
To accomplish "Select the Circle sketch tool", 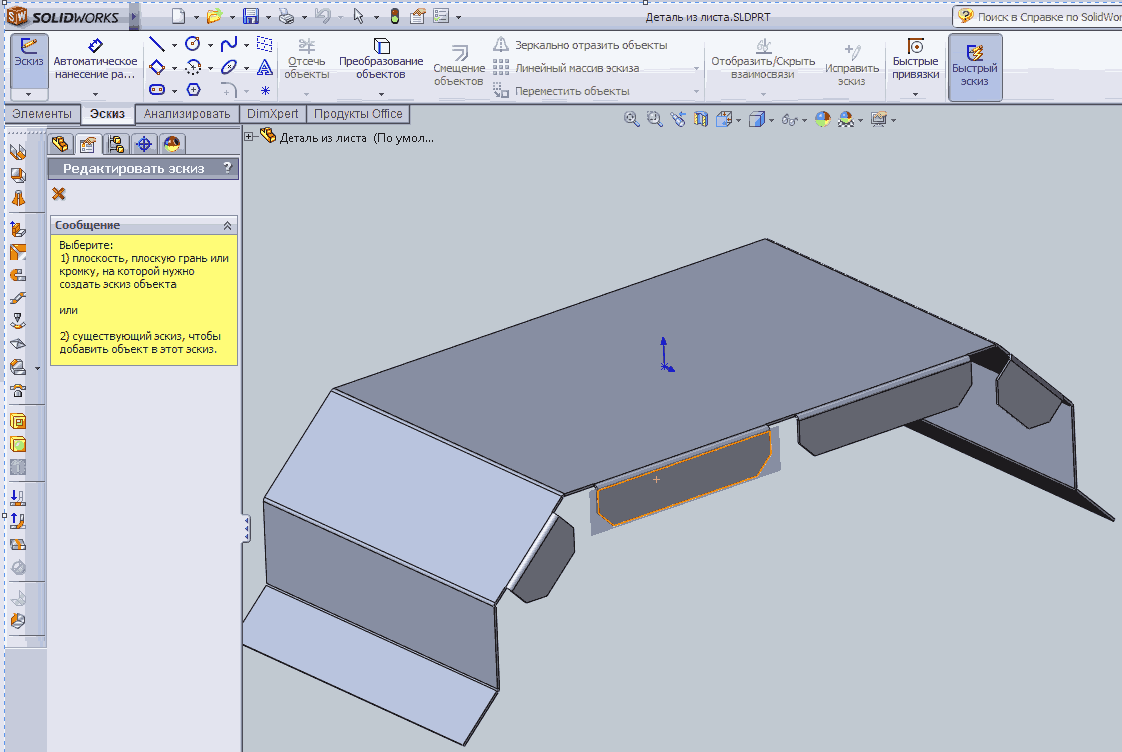I will click(x=192, y=44).
